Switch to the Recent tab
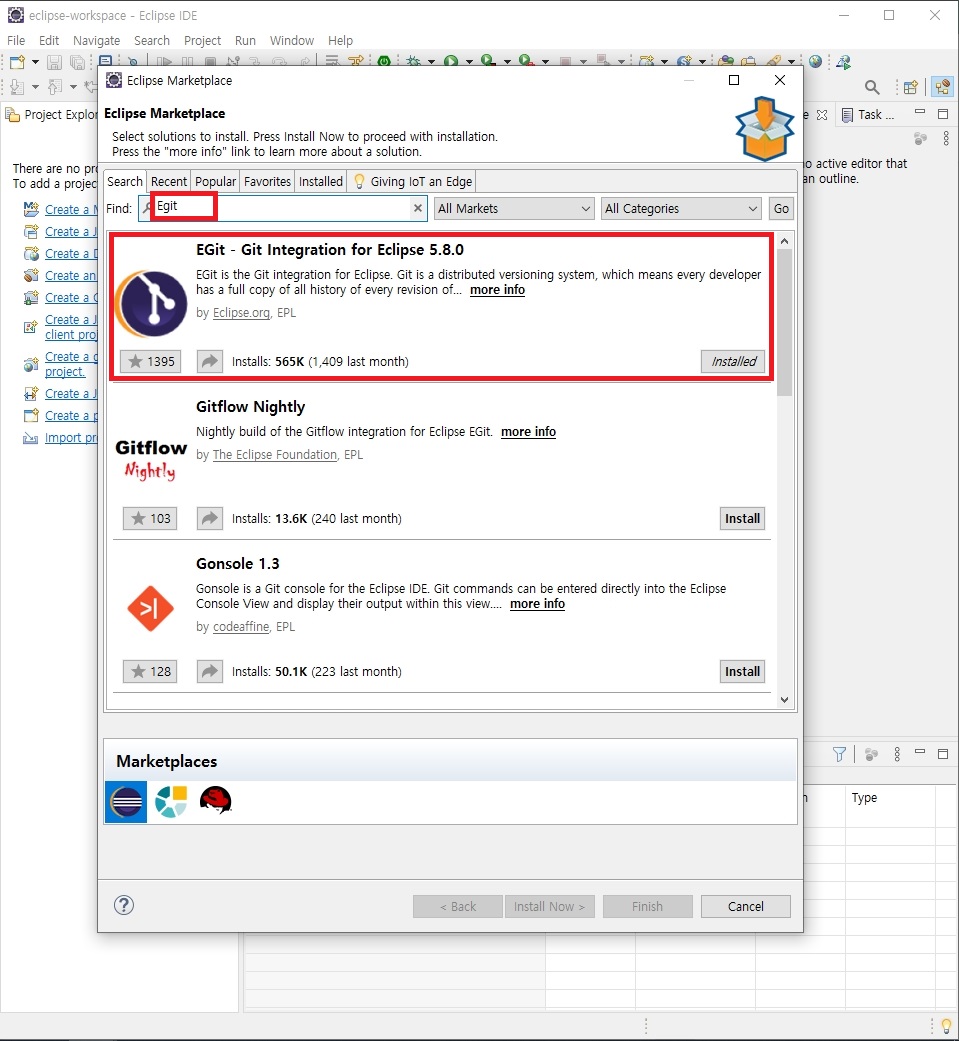 click(169, 181)
